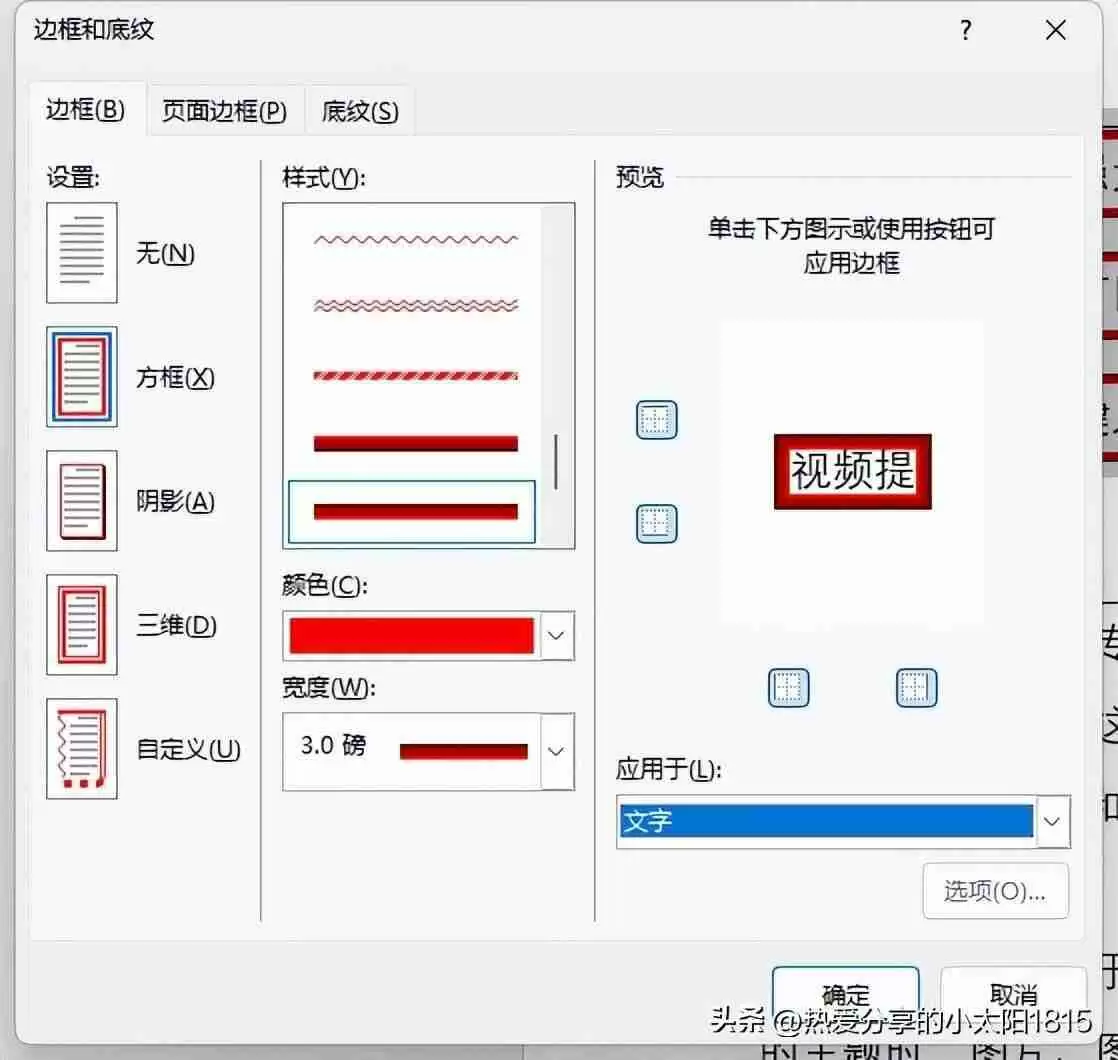Select the 方框 (Box) border setting

(82, 377)
